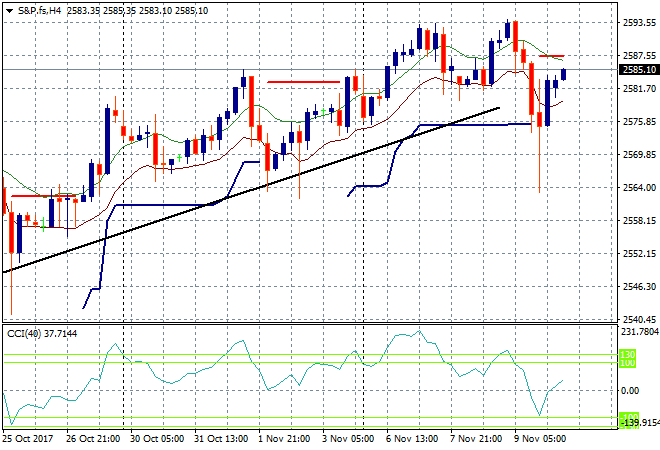Screen dimensions: 660x450
Task: Click the 2552.15 price axis label
Action: click(x=639, y=253)
